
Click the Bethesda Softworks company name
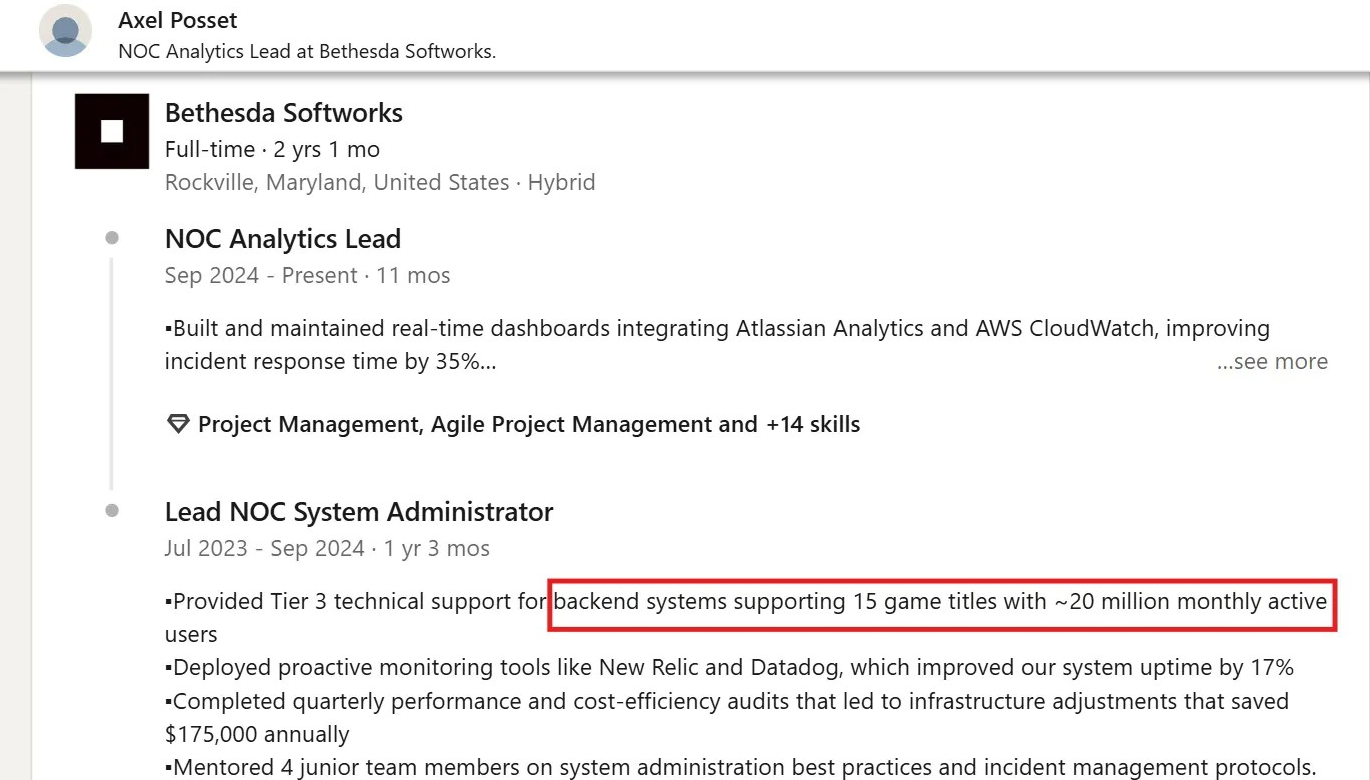(284, 113)
